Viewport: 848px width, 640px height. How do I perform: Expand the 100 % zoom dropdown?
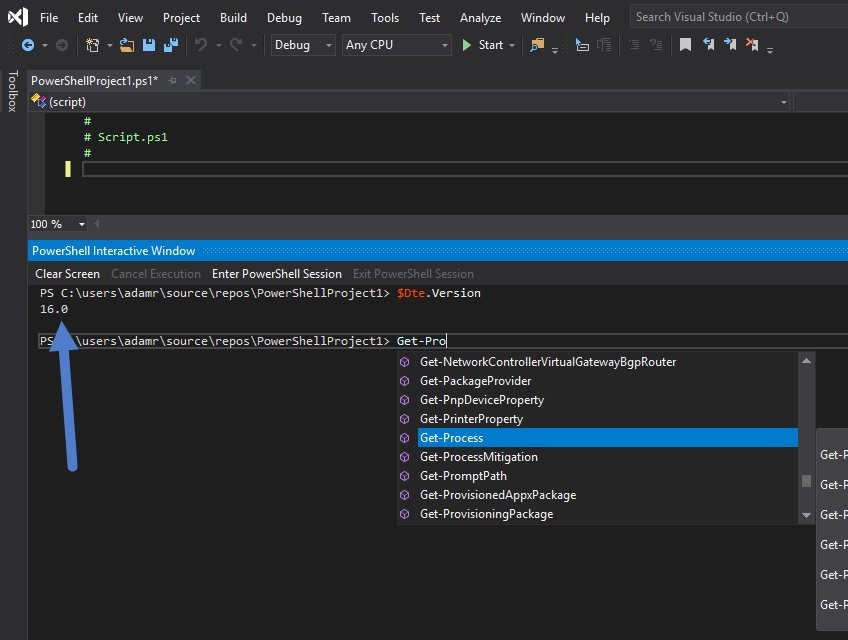click(x=82, y=224)
